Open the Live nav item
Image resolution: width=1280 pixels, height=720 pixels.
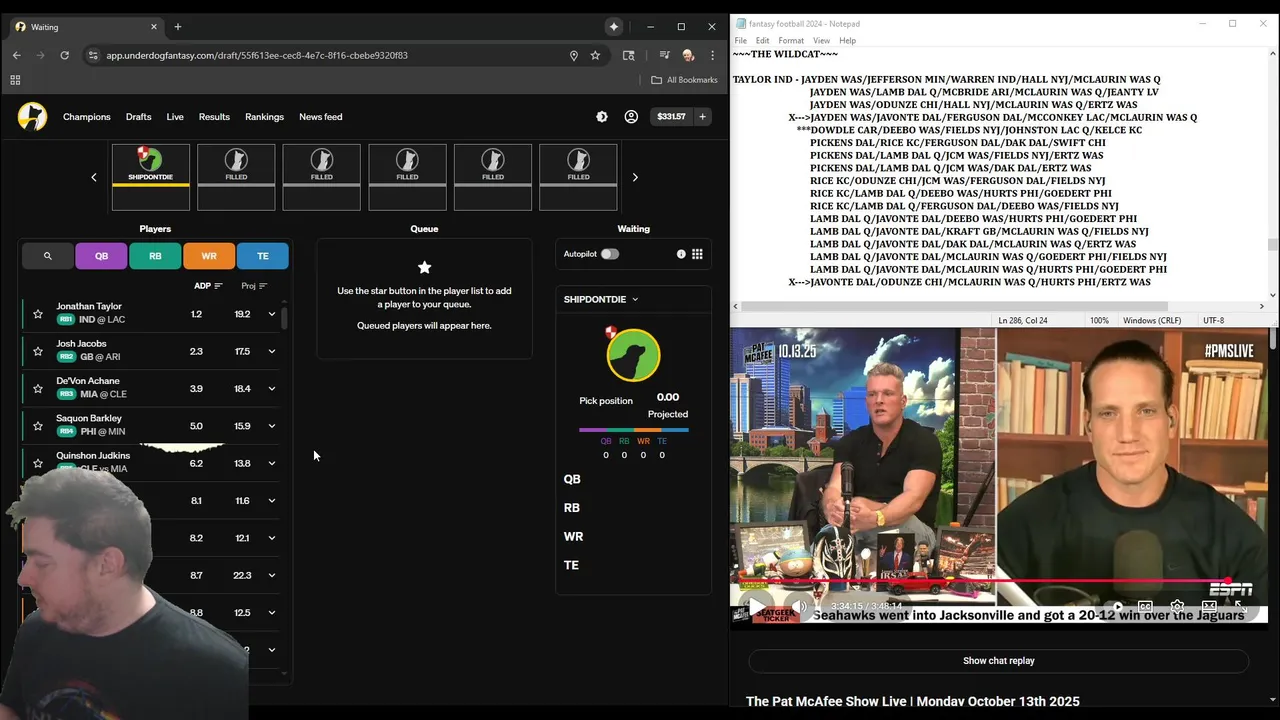(175, 117)
